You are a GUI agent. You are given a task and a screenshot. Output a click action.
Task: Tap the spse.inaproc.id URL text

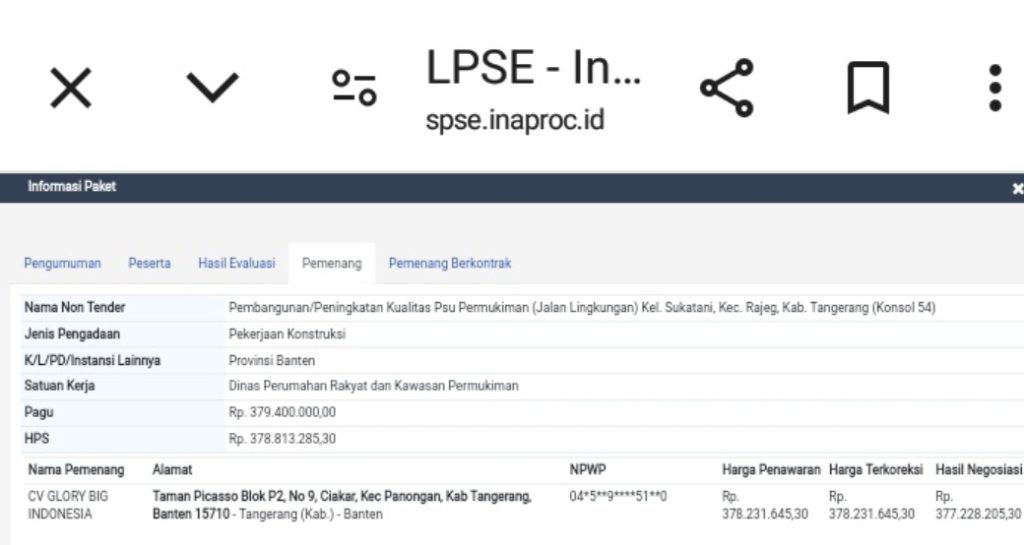pyautogui.click(x=515, y=121)
